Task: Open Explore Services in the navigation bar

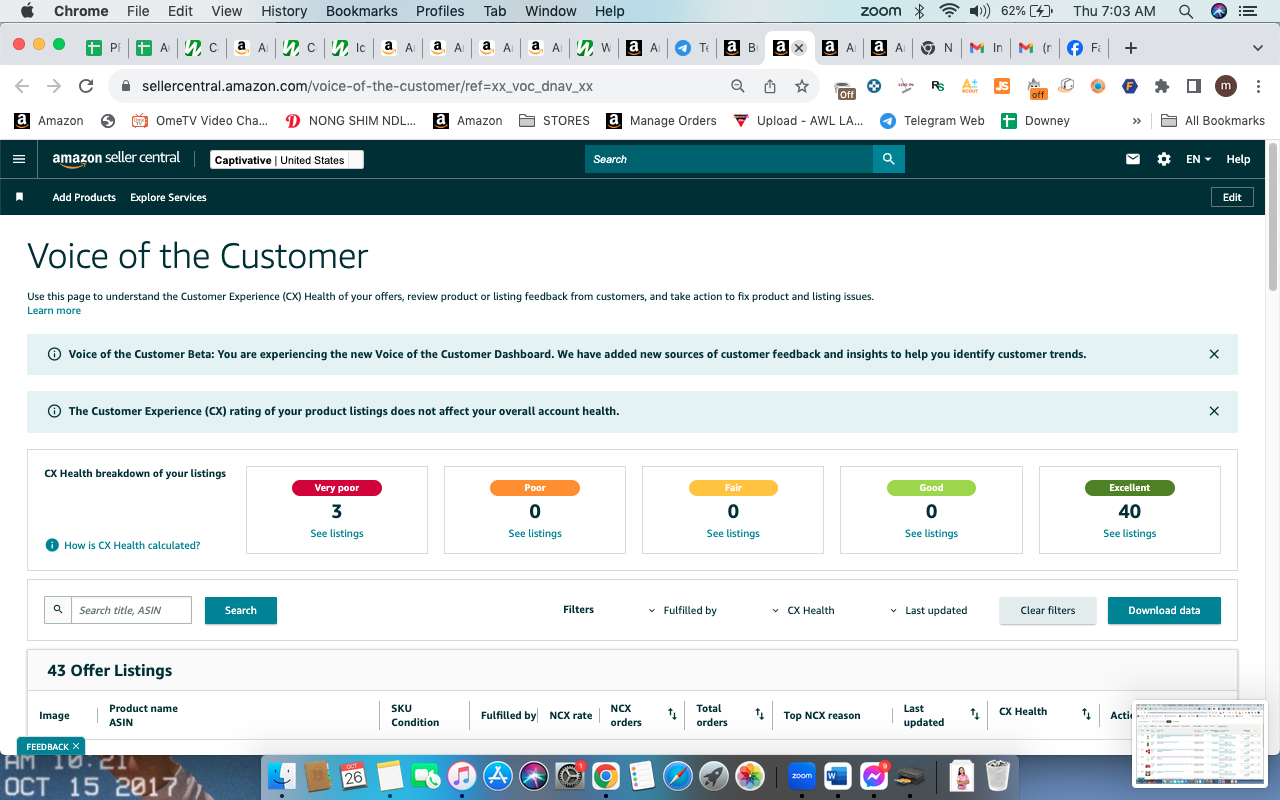Action: [x=168, y=197]
